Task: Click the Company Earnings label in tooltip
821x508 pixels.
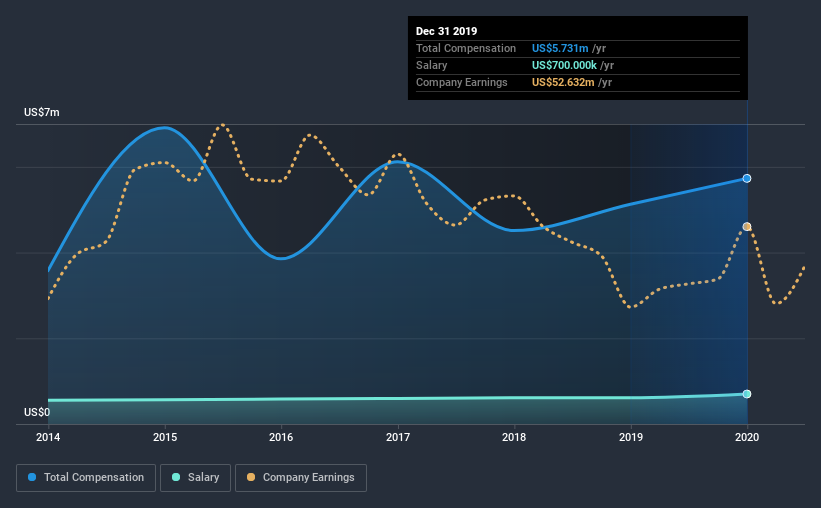Action: tap(462, 82)
